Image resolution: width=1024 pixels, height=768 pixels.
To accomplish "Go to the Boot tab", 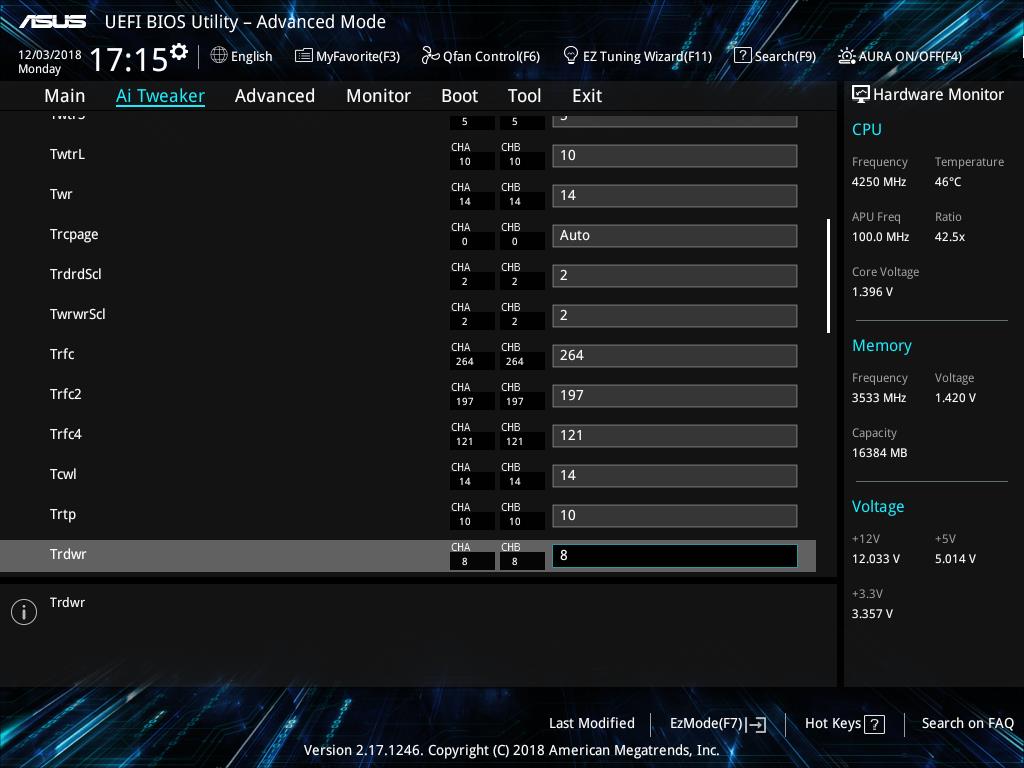I will (460, 96).
